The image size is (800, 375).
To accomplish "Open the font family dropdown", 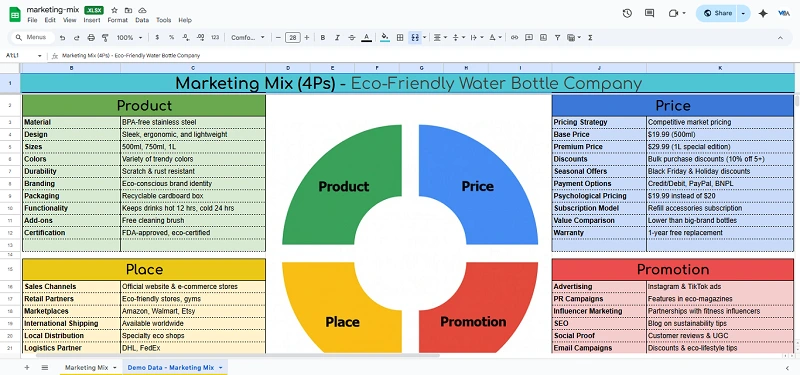I will click(x=248, y=38).
